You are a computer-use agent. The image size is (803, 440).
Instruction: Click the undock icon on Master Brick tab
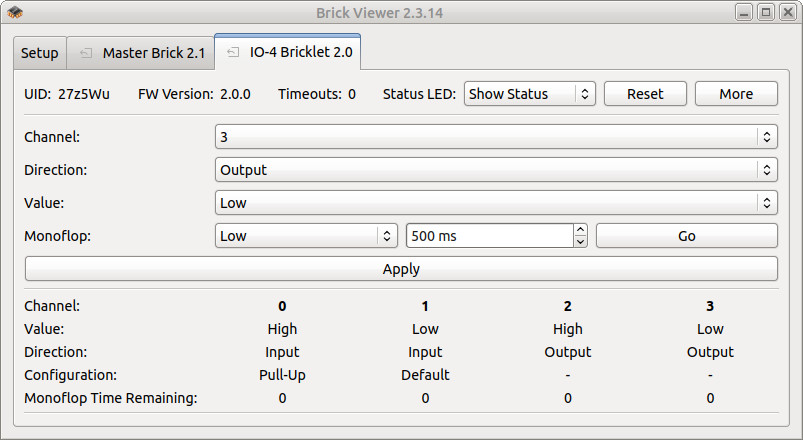(85, 53)
